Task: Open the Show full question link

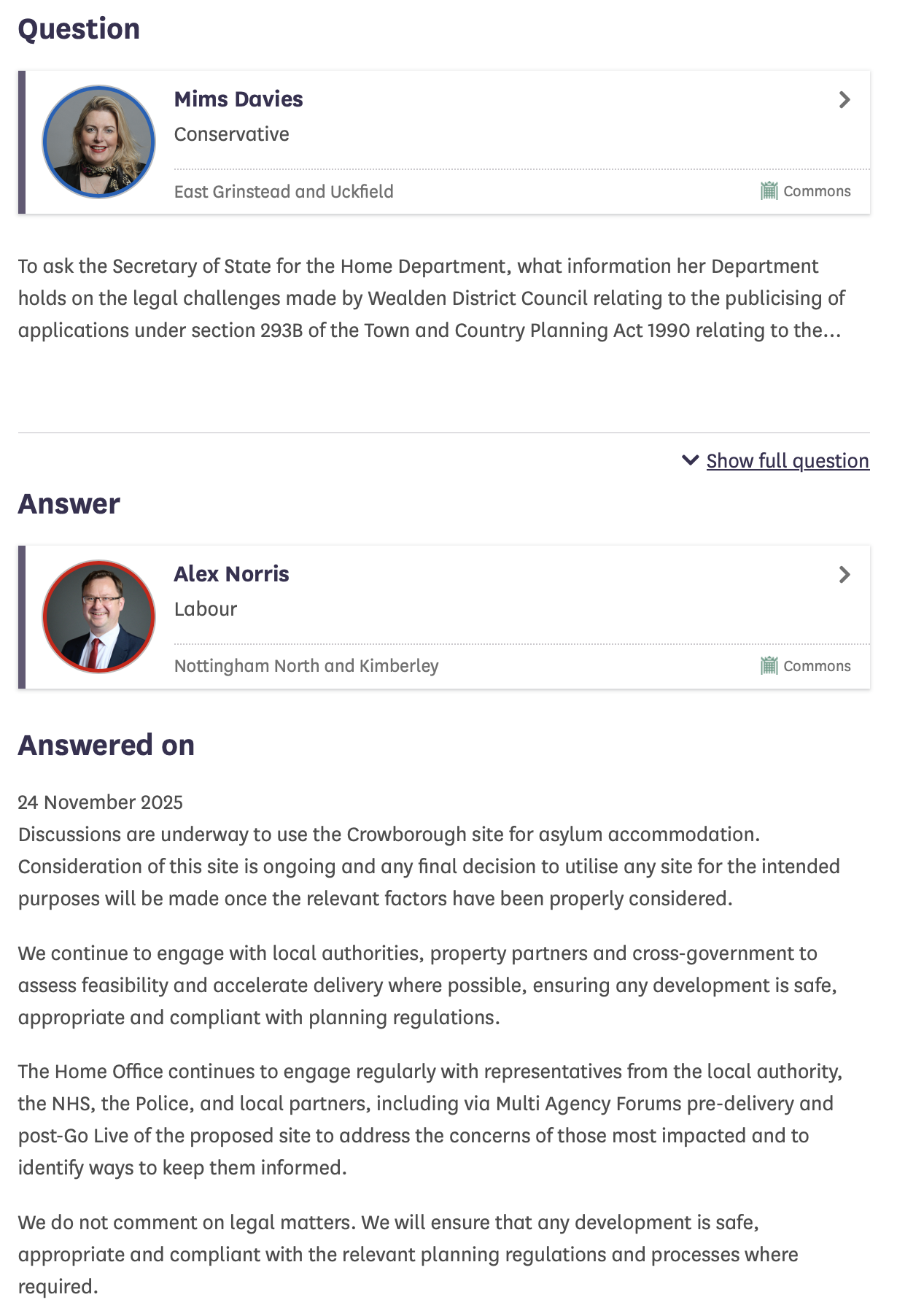Action: (788, 461)
